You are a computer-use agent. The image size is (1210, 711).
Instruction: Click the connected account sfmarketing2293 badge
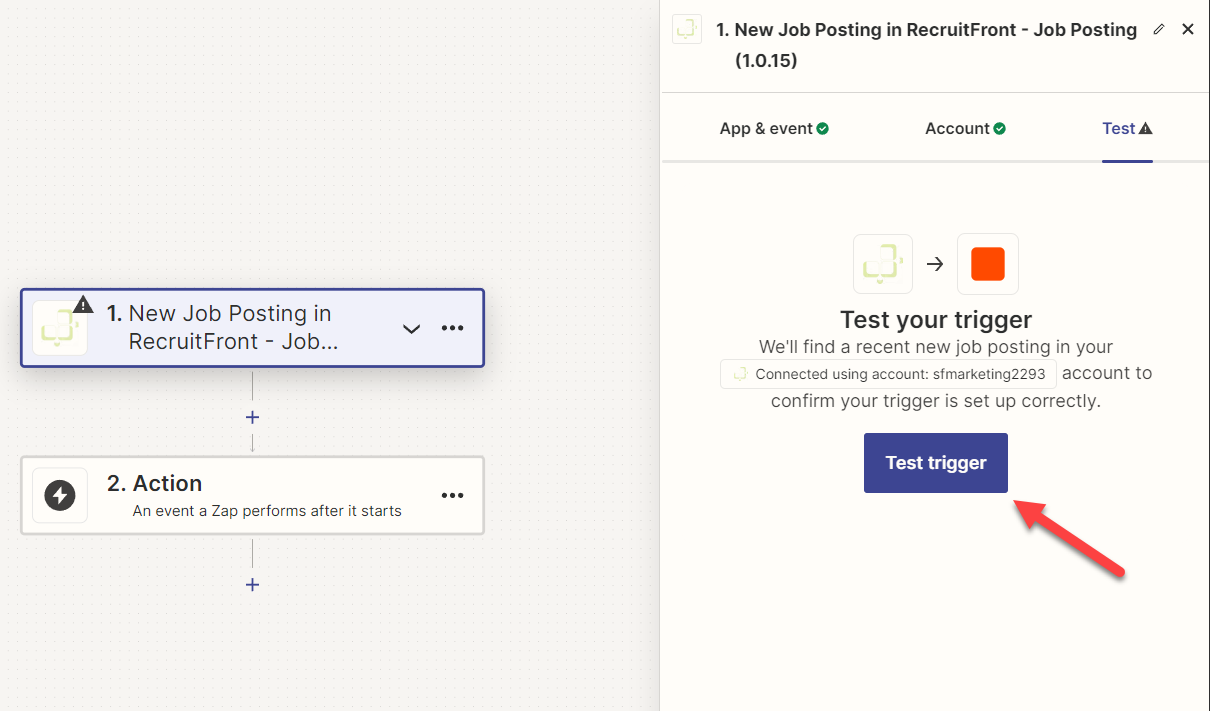pyautogui.click(x=889, y=374)
